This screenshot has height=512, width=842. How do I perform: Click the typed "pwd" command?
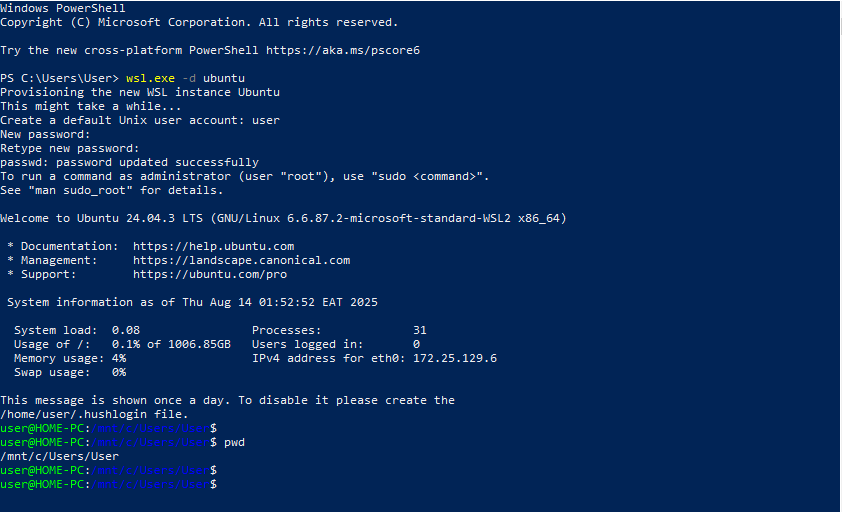pos(235,442)
